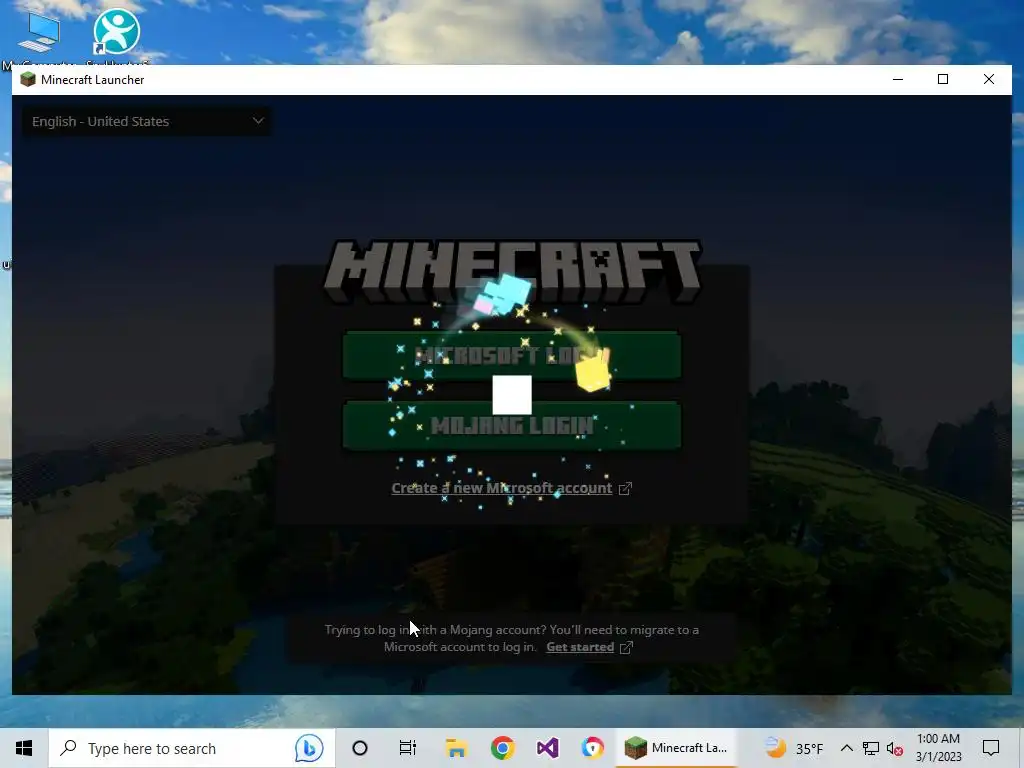Maximize the Minecraft Launcher window

(943, 80)
